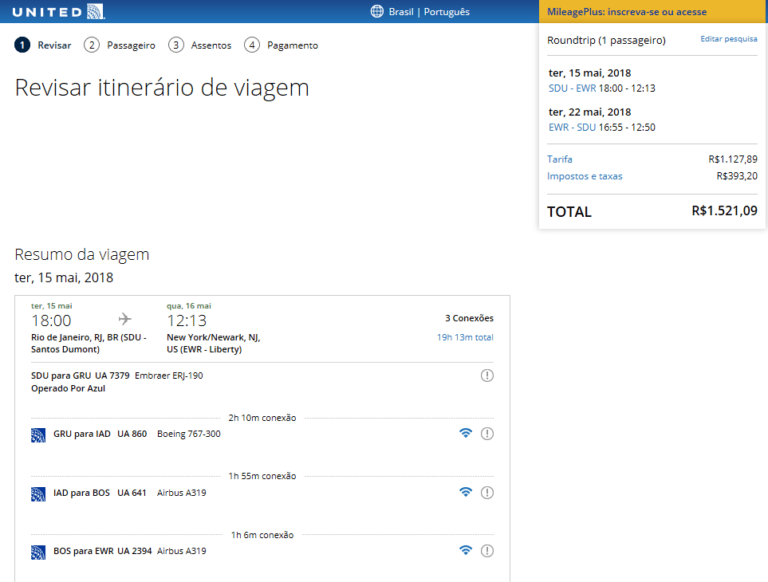
Task: Open Brasil | Português language selector
Action: [x=429, y=12]
